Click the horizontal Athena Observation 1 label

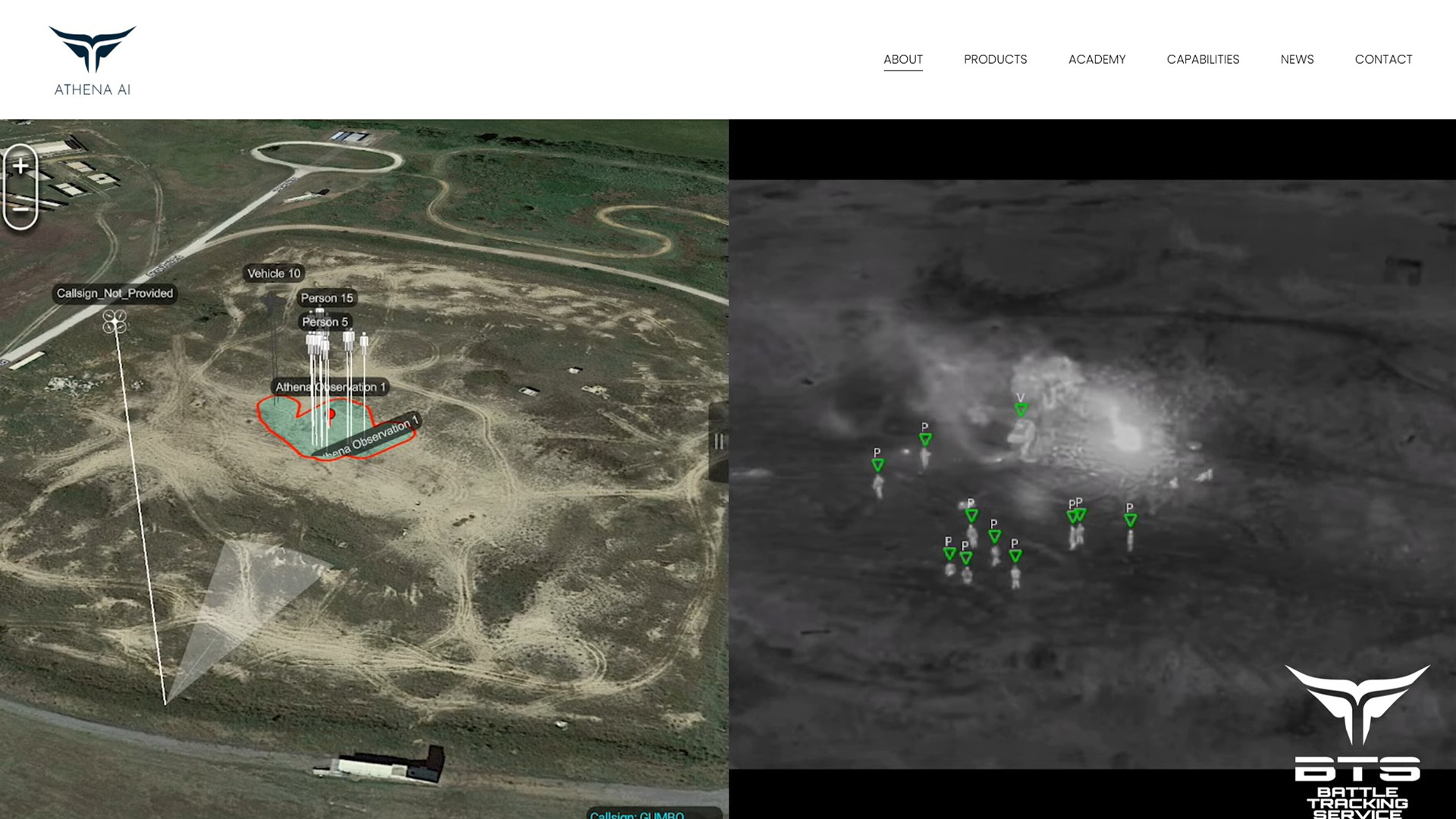click(x=331, y=387)
